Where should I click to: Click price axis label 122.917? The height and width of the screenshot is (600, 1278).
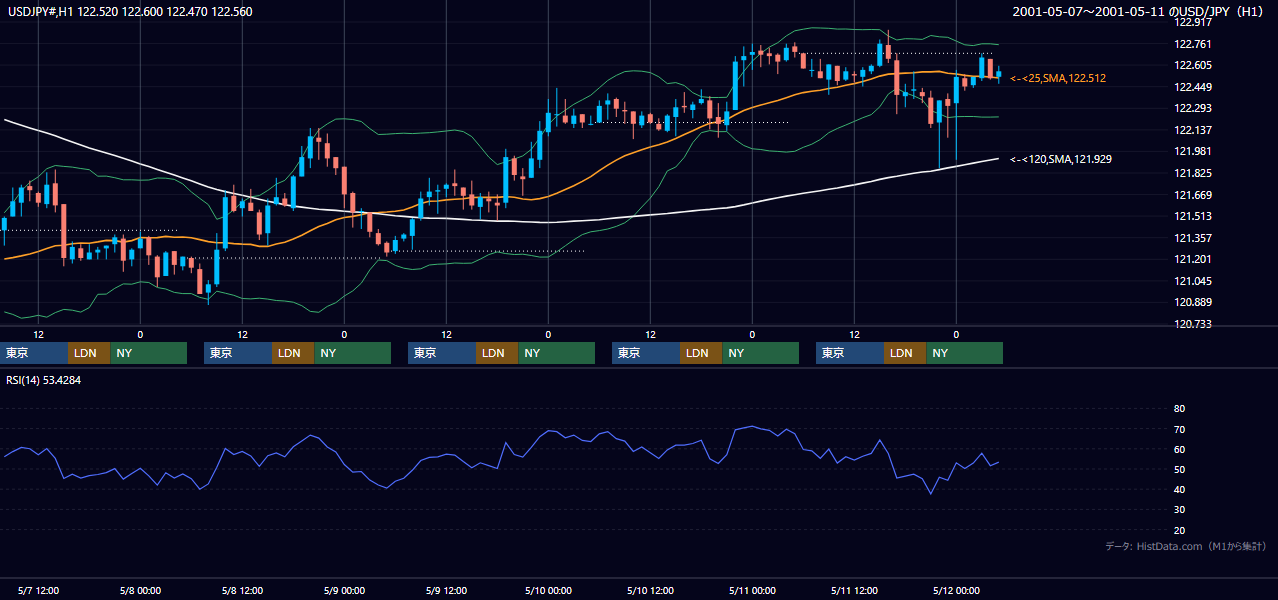tap(1194, 22)
